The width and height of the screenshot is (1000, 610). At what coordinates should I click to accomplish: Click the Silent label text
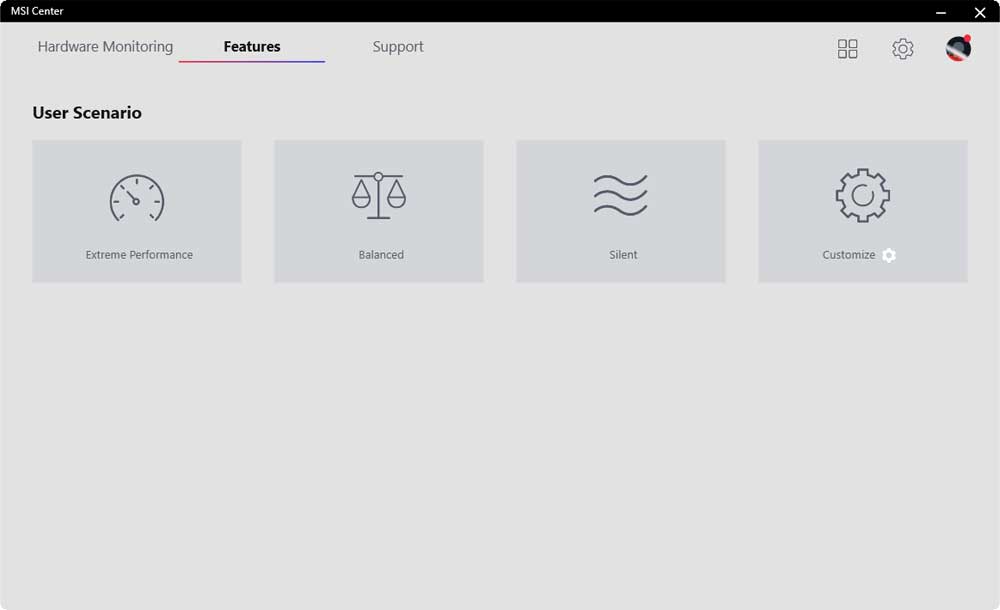pyautogui.click(x=623, y=255)
